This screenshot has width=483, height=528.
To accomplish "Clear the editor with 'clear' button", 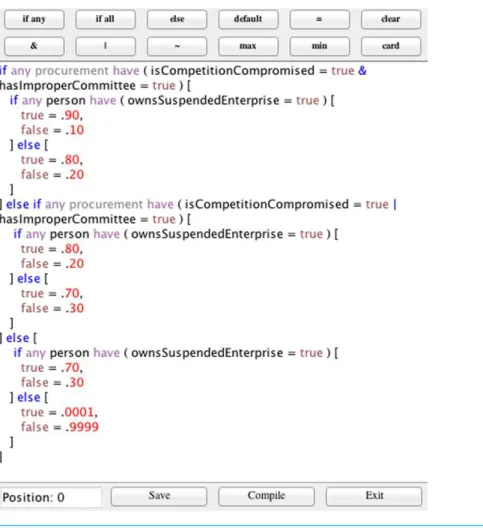I will point(391,19).
